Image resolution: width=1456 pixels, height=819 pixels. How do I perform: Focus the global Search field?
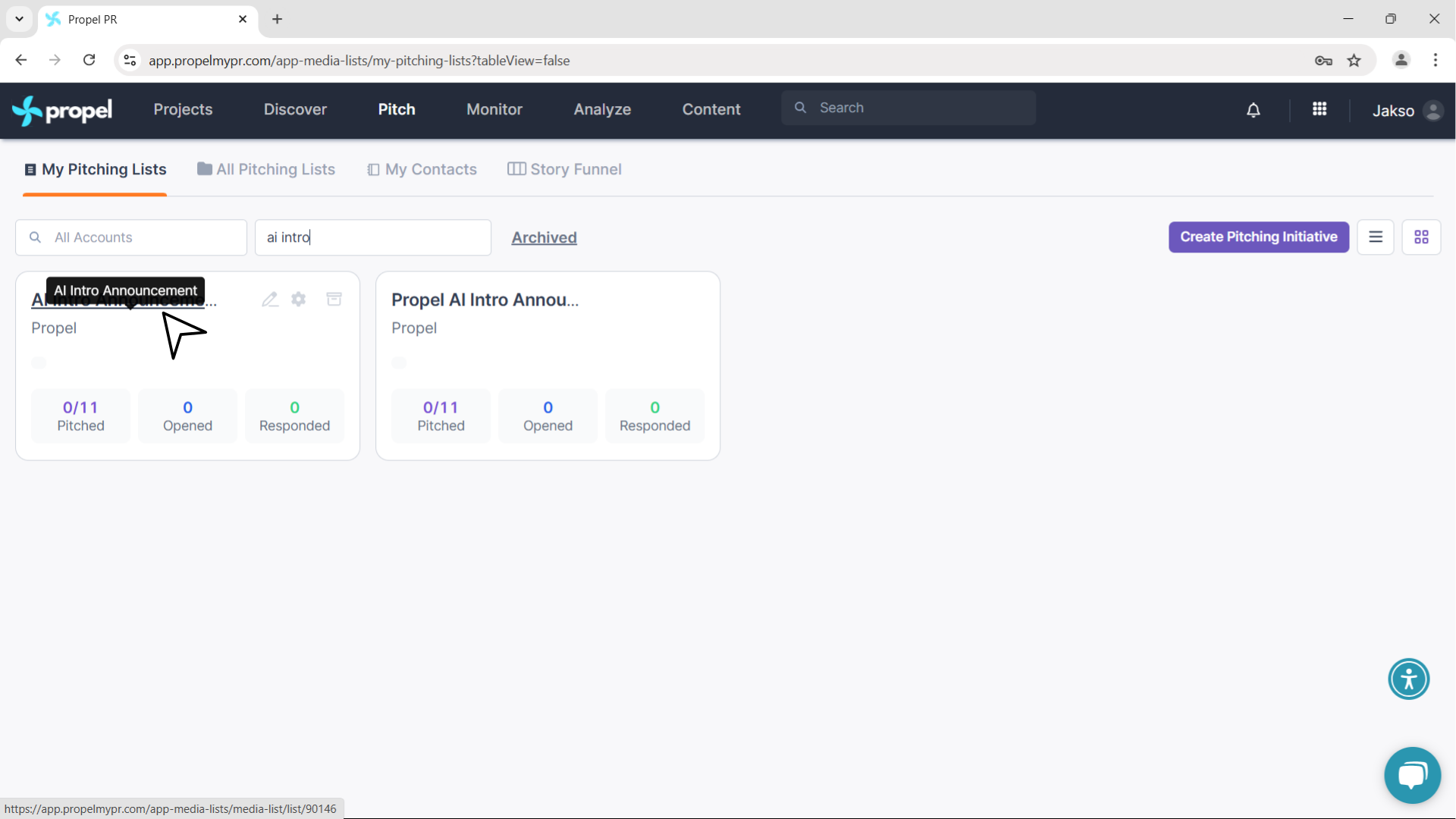point(908,108)
